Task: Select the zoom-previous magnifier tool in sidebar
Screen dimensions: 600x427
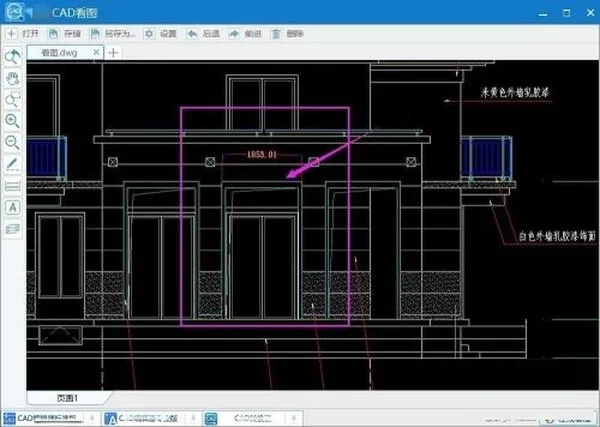Action: [13, 57]
